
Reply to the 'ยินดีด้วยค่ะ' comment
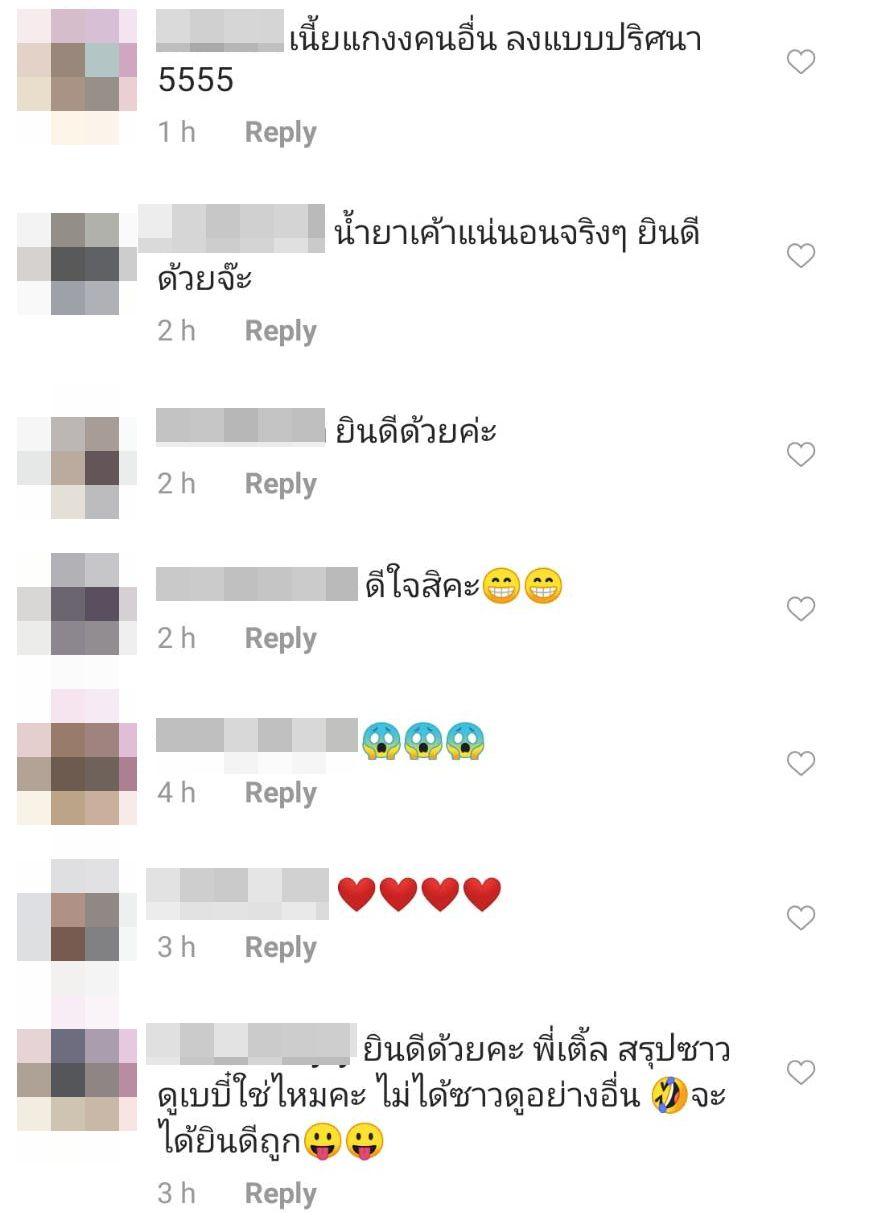pos(281,484)
